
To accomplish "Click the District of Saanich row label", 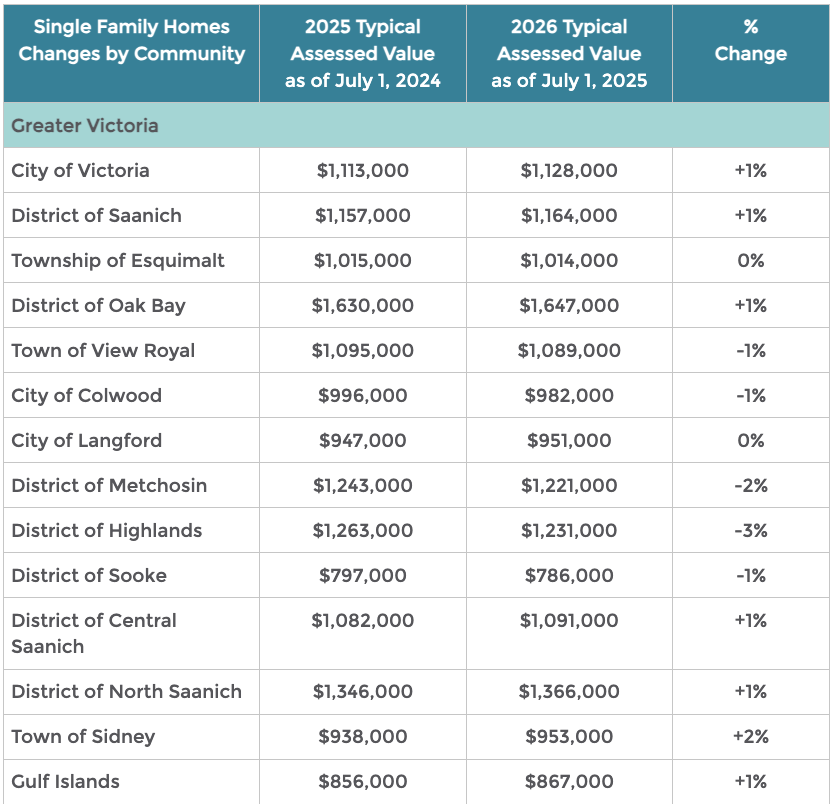I will pyautogui.click(x=96, y=216).
